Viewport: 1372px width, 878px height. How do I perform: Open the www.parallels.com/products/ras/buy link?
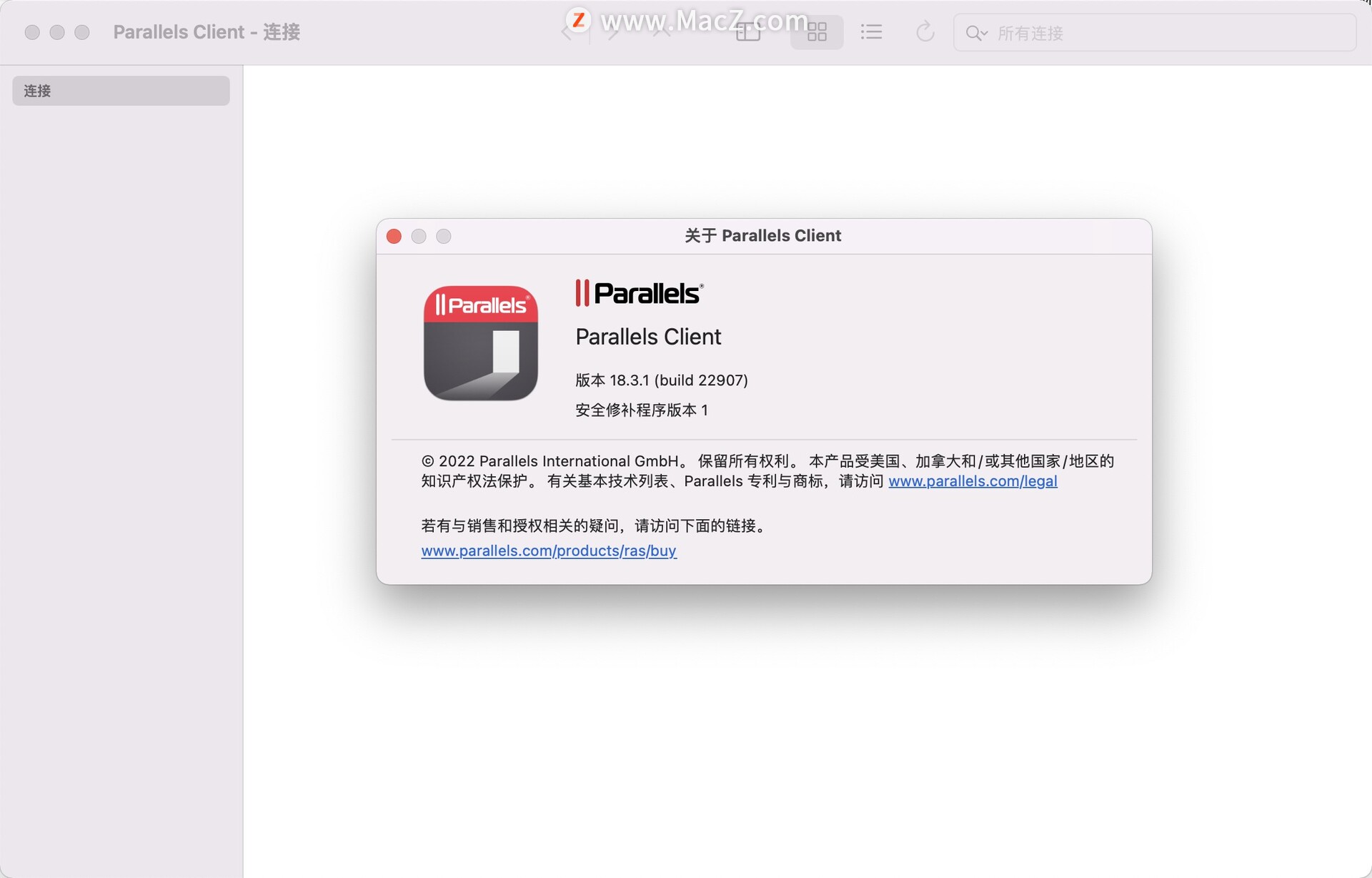point(549,551)
